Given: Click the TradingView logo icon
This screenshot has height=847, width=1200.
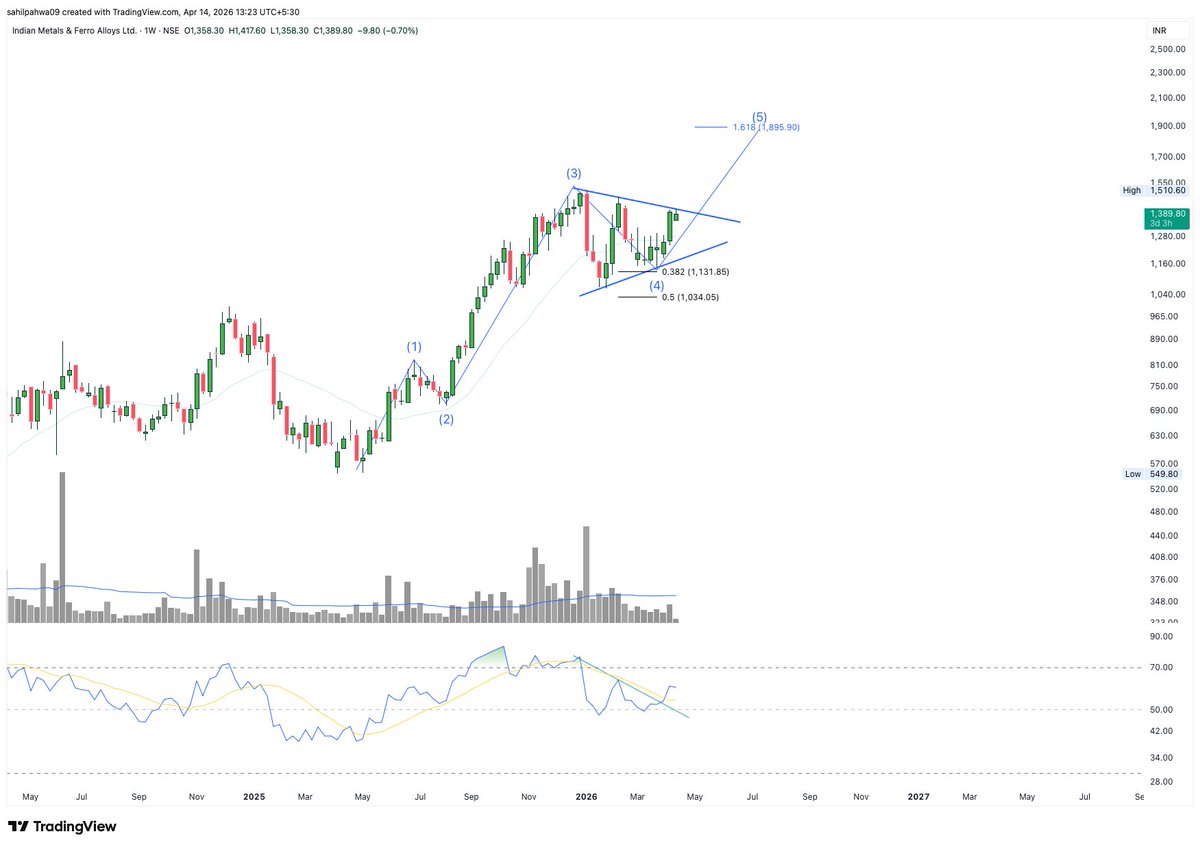Looking at the screenshot, I should pyautogui.click(x=16, y=826).
